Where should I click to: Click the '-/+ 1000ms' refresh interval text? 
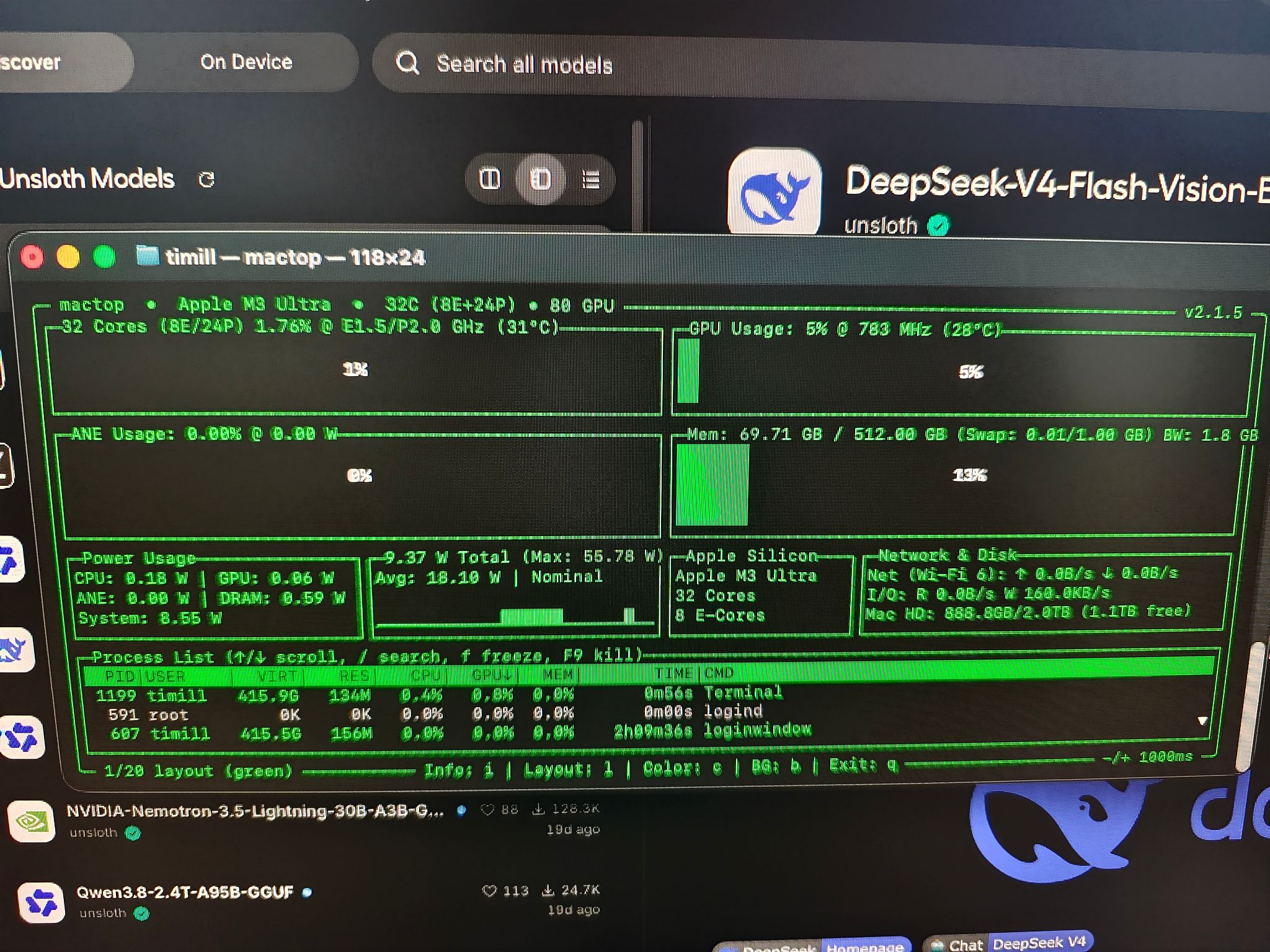[x=1148, y=757]
